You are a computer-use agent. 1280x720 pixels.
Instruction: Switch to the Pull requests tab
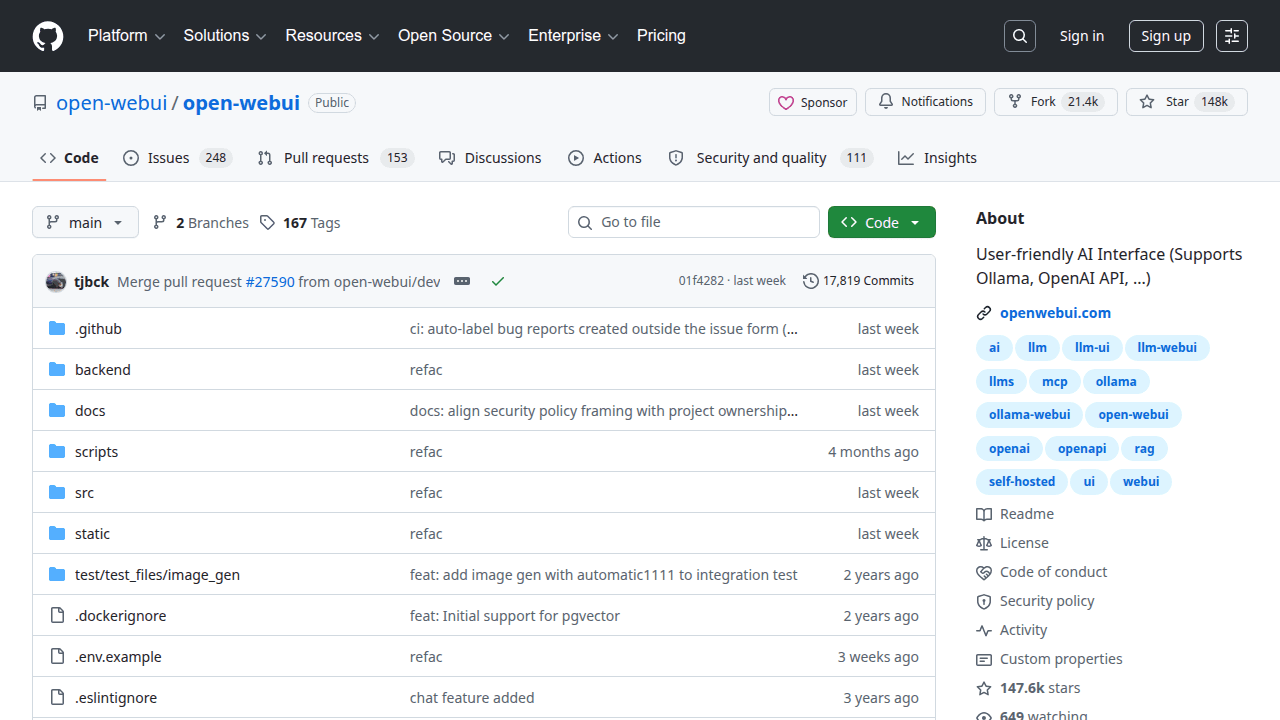click(335, 158)
